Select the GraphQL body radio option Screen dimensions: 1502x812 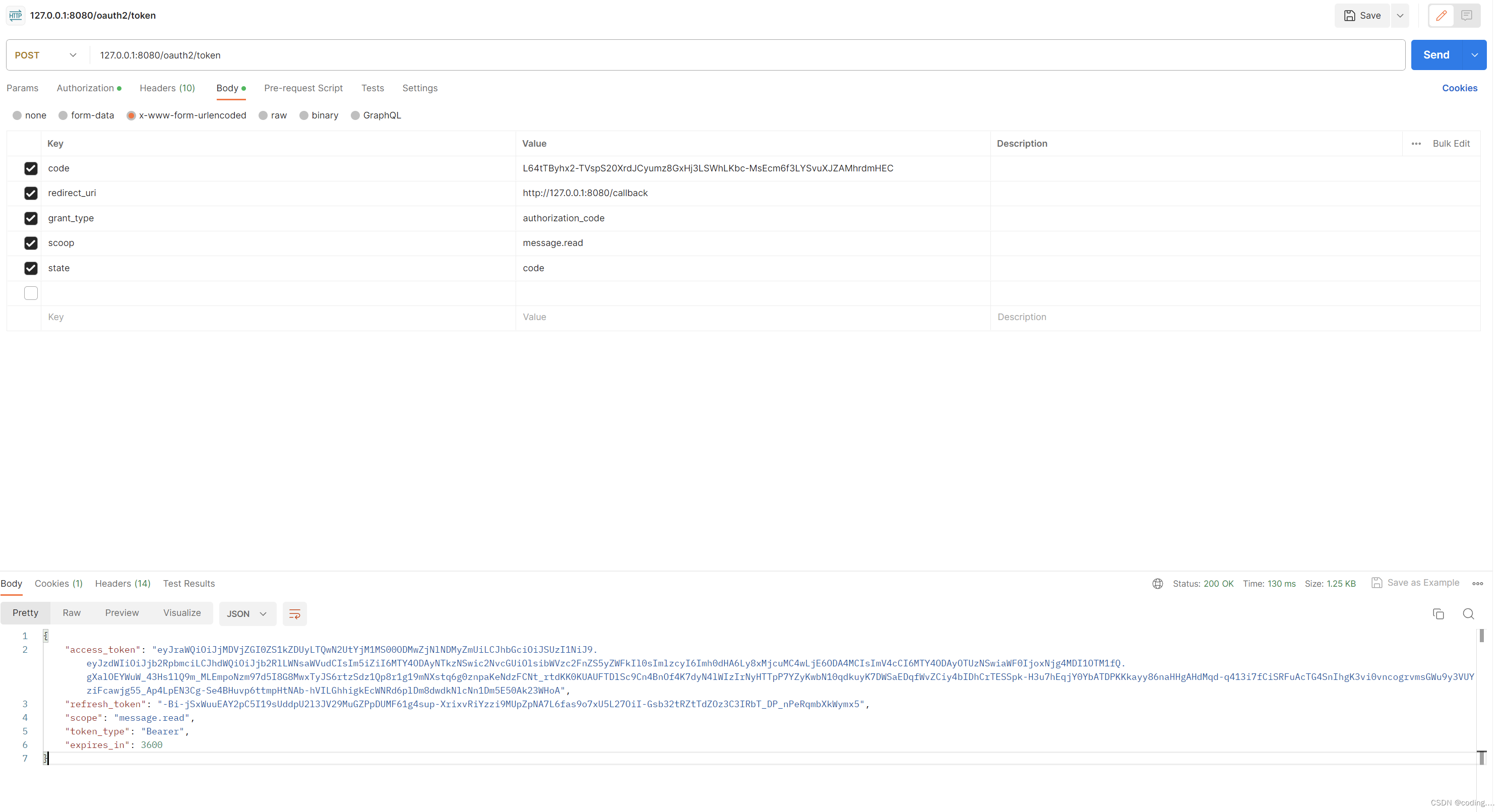coord(355,115)
